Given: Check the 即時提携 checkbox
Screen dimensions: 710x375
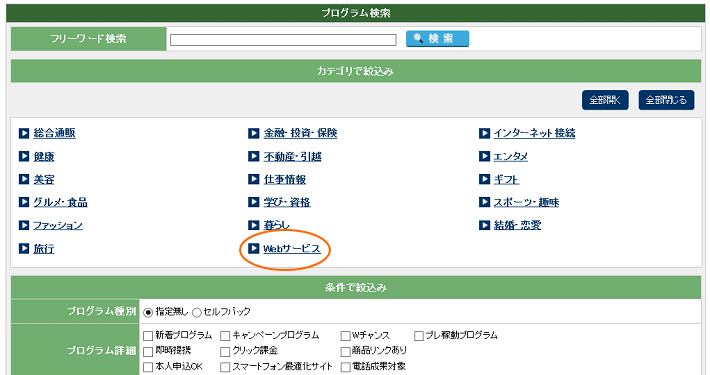Looking at the screenshot, I should coord(148,351).
